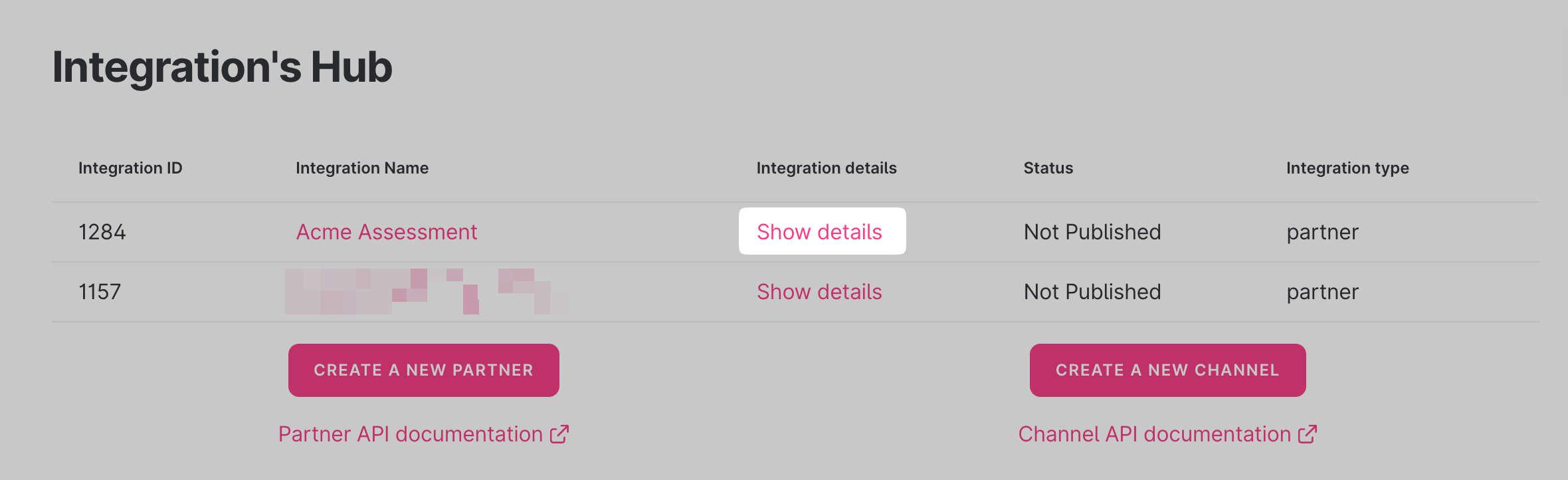The width and height of the screenshot is (1568, 480).
Task: Click the Integration Name column header
Action: 362,168
